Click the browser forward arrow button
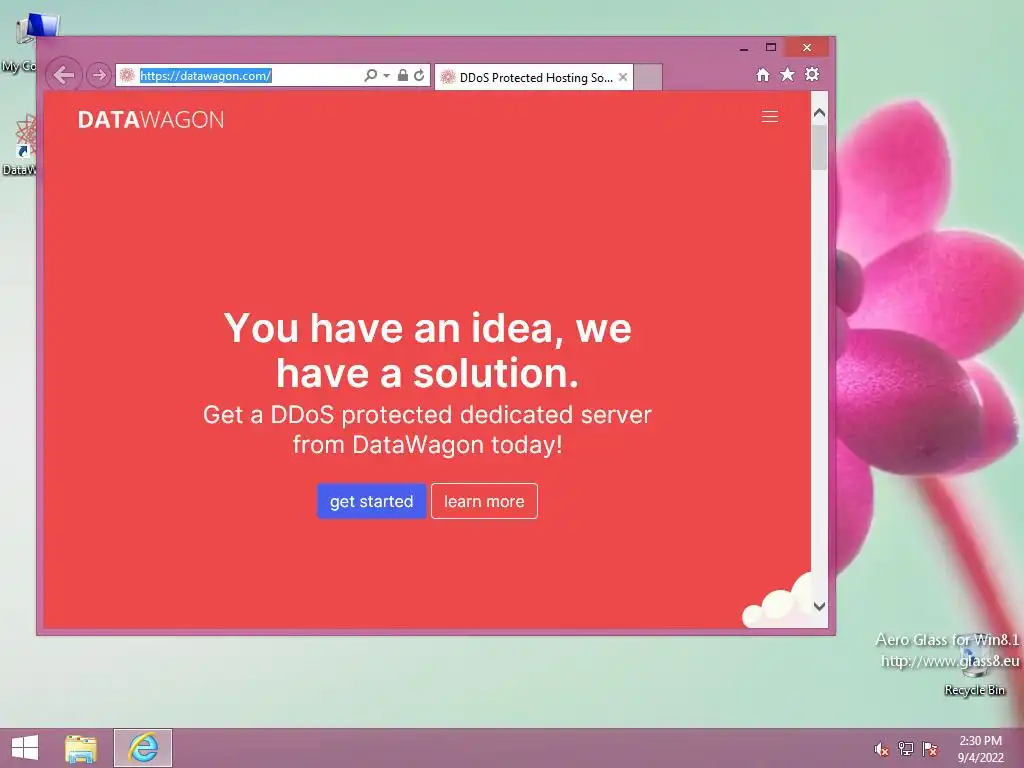This screenshot has height=768, width=1024. point(99,75)
